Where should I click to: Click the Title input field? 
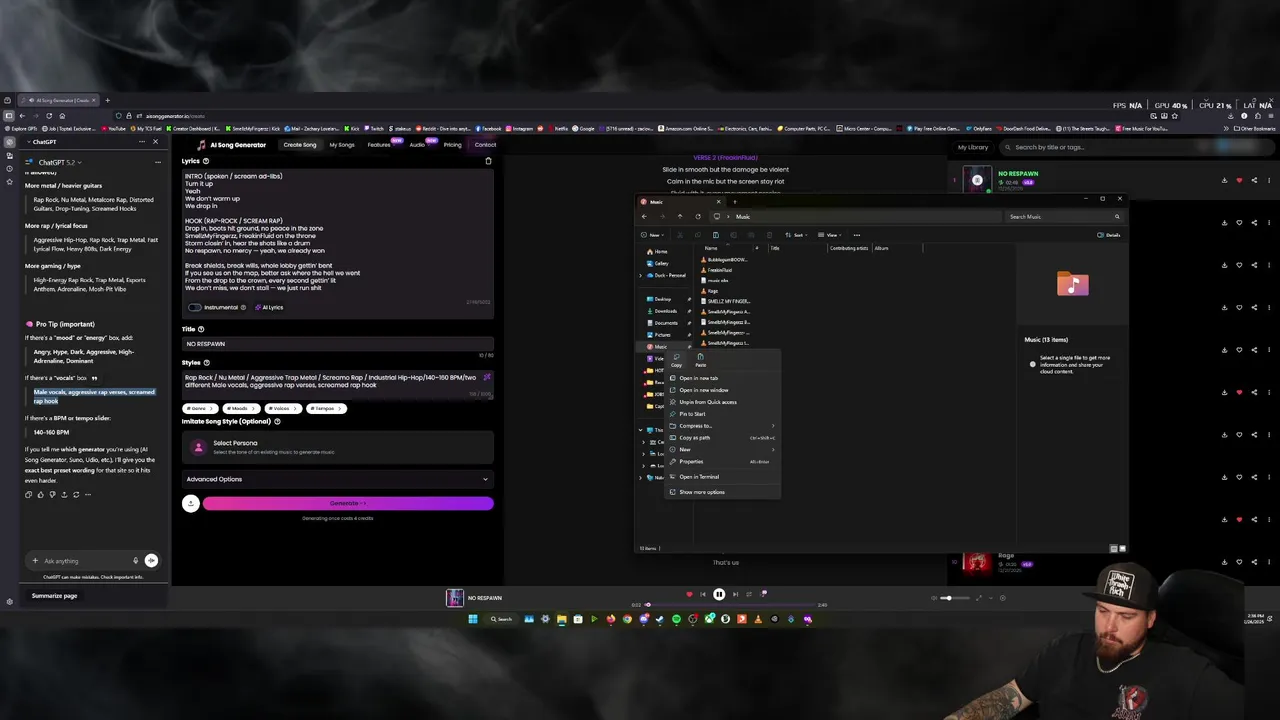pyautogui.click(x=337, y=344)
